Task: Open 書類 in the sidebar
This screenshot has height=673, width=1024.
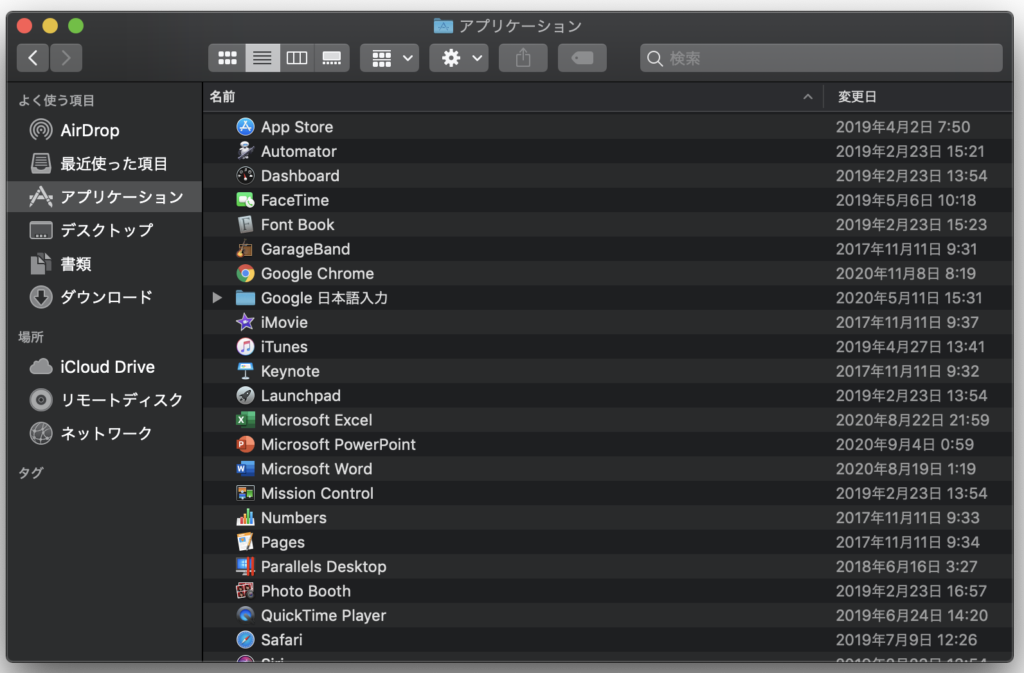Action: 104,264
